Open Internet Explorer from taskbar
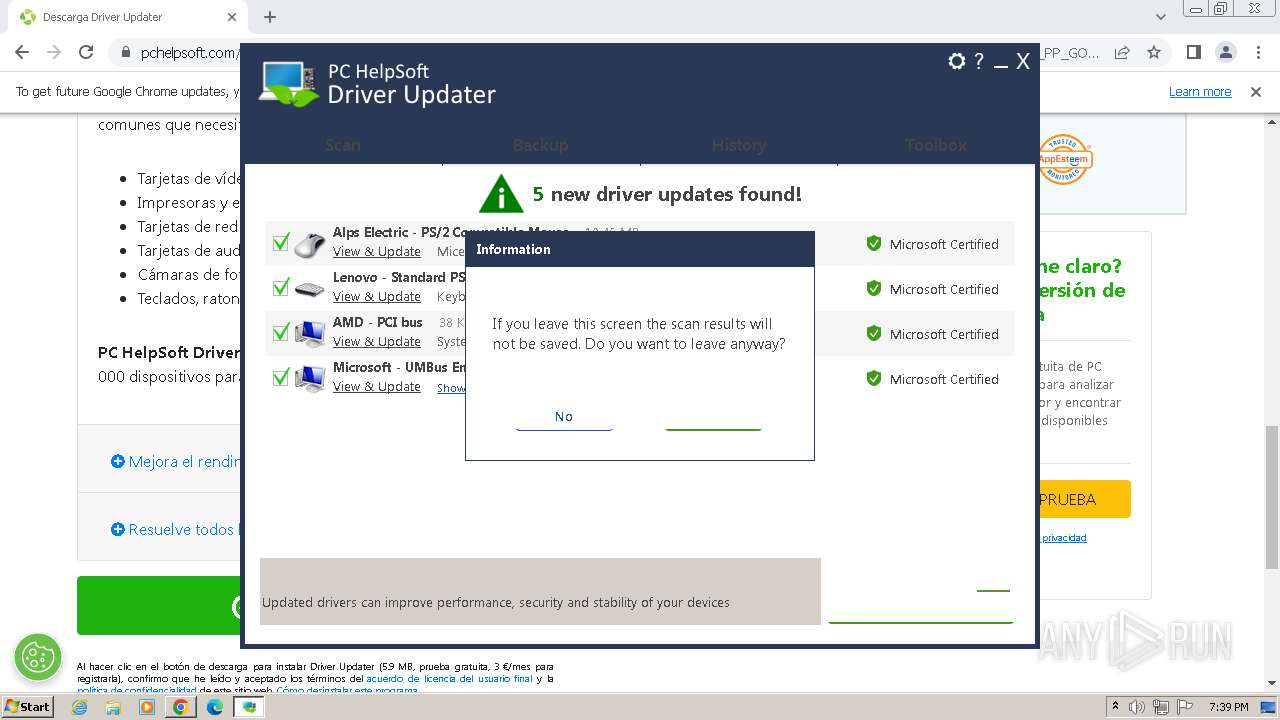1280x720 pixels. click(x=80, y=707)
